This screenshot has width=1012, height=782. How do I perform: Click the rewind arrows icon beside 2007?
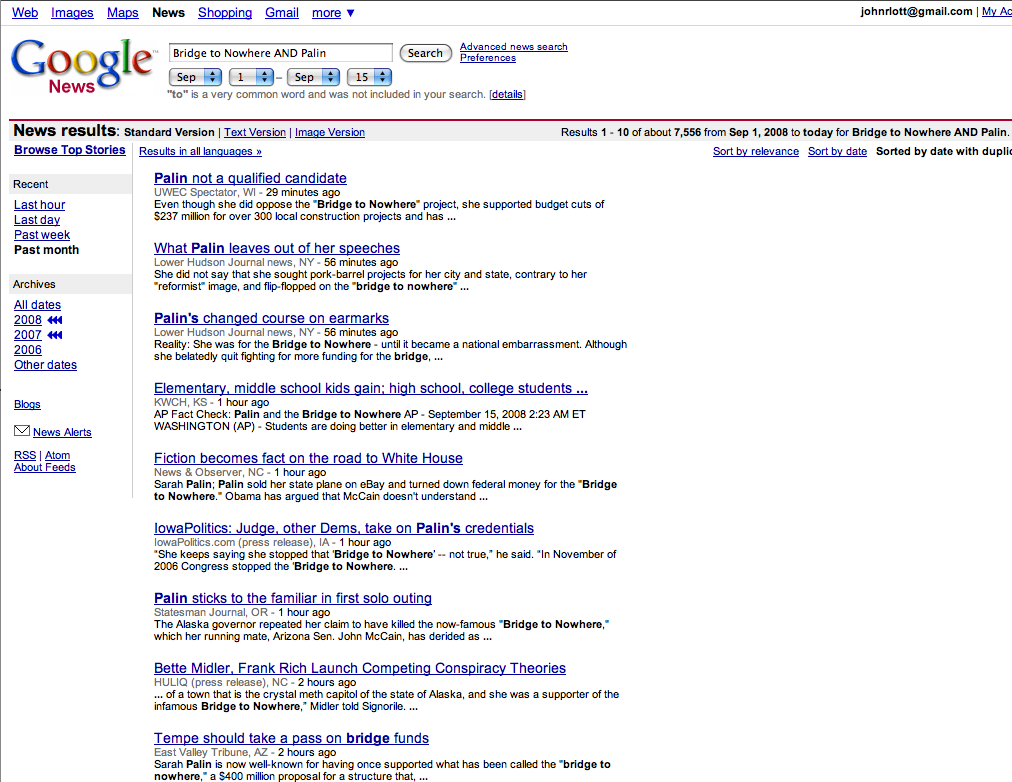pyautogui.click(x=55, y=335)
